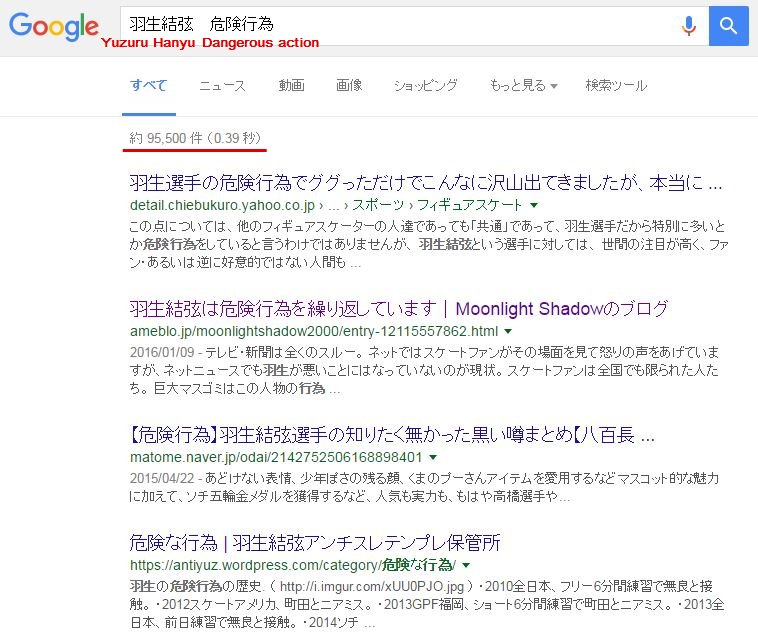758x632 pixels.
Task: Open the 危険な行為 | 羽生結弦アンチスレテンプレ保管所 result
Action: click(x=315, y=543)
